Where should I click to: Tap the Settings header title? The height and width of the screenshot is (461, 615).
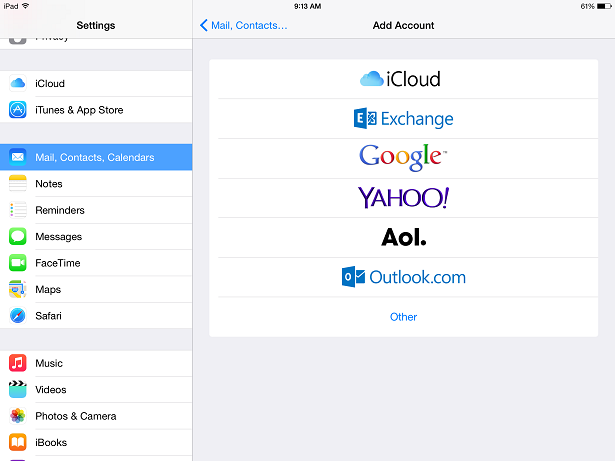coord(96,26)
